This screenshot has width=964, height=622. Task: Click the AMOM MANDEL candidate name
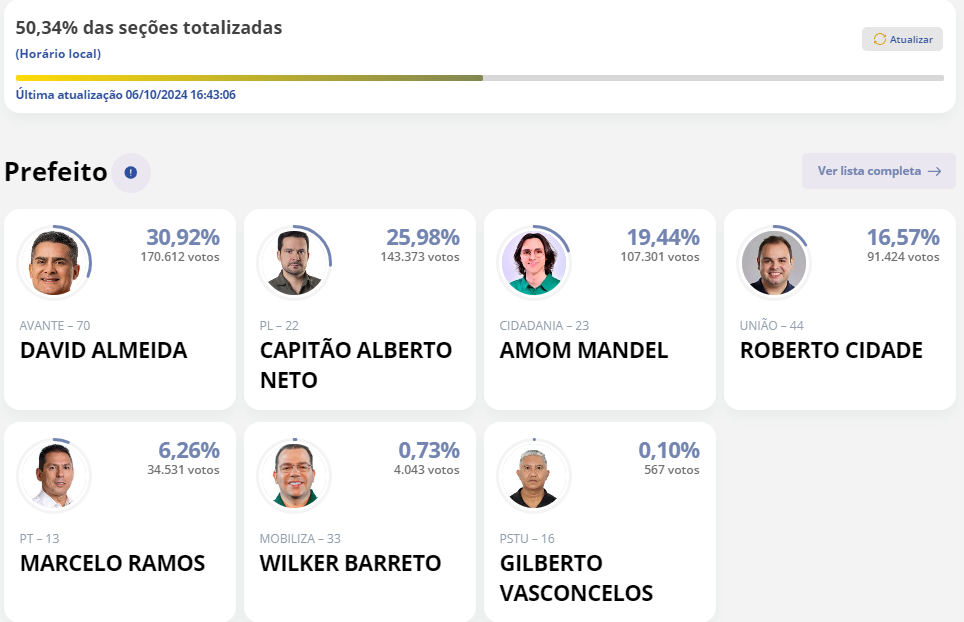tap(583, 350)
